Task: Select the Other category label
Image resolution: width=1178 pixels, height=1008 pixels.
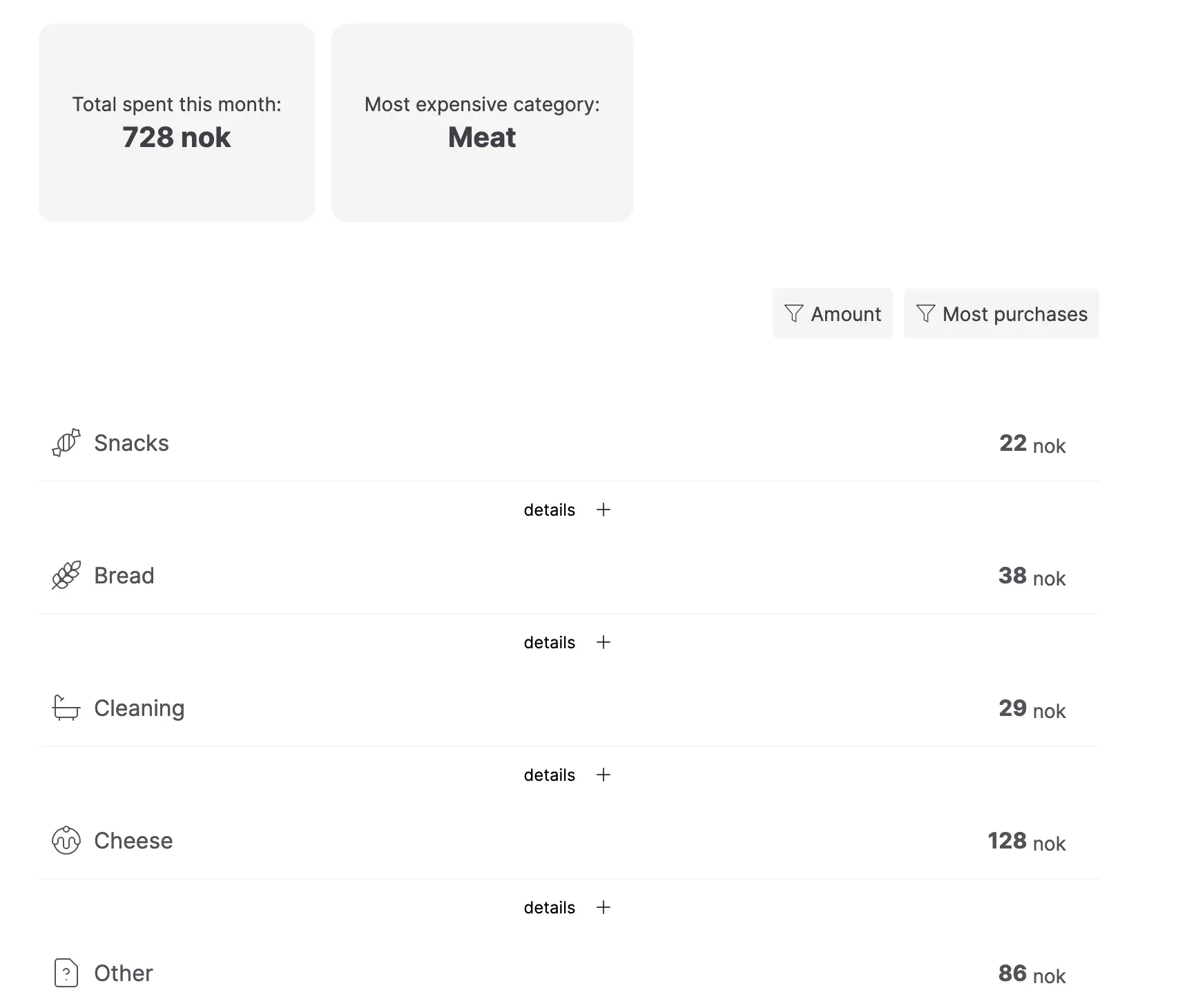Action: tap(123, 973)
